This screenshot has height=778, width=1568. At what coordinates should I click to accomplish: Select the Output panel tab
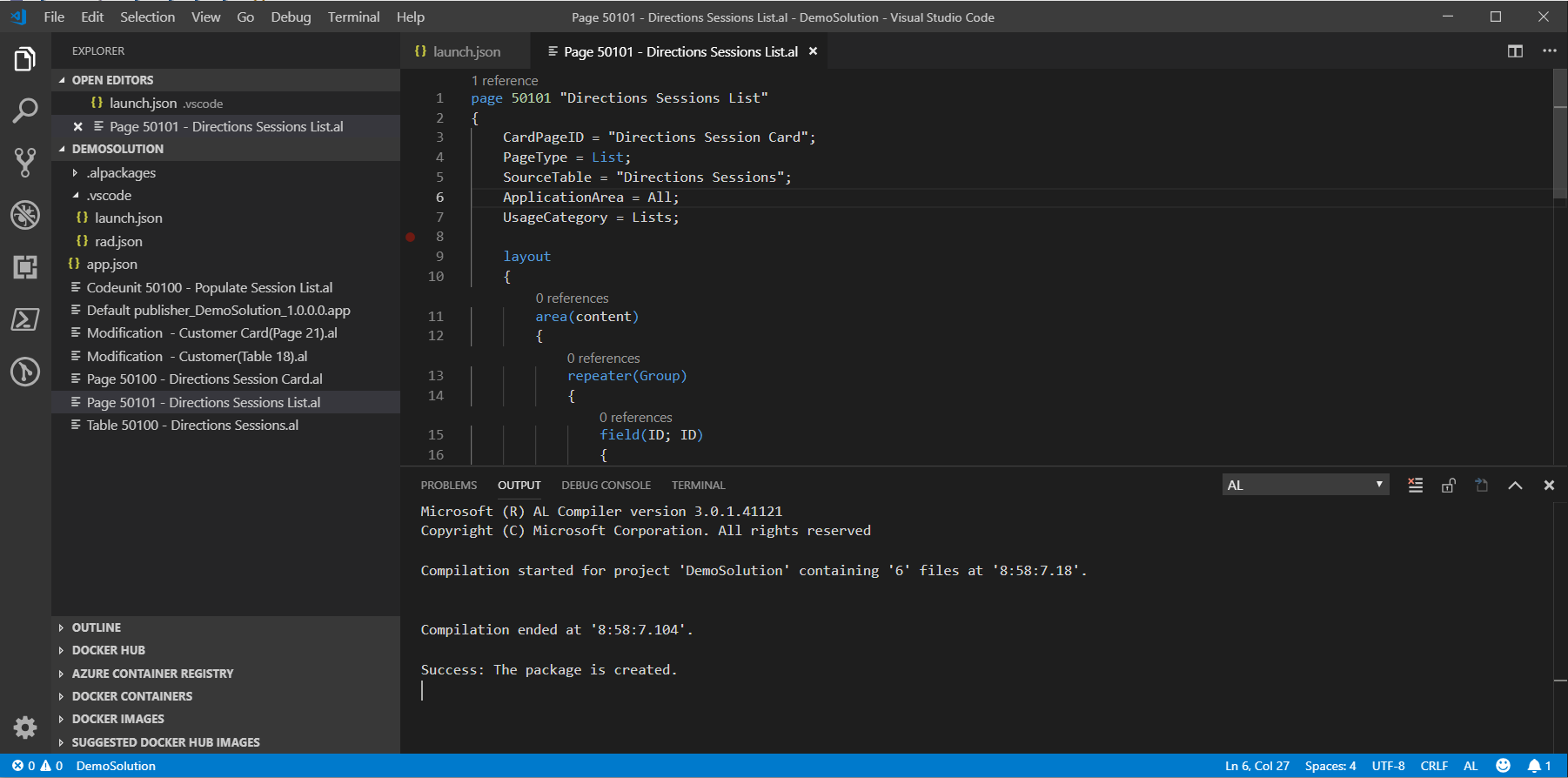pyautogui.click(x=519, y=486)
